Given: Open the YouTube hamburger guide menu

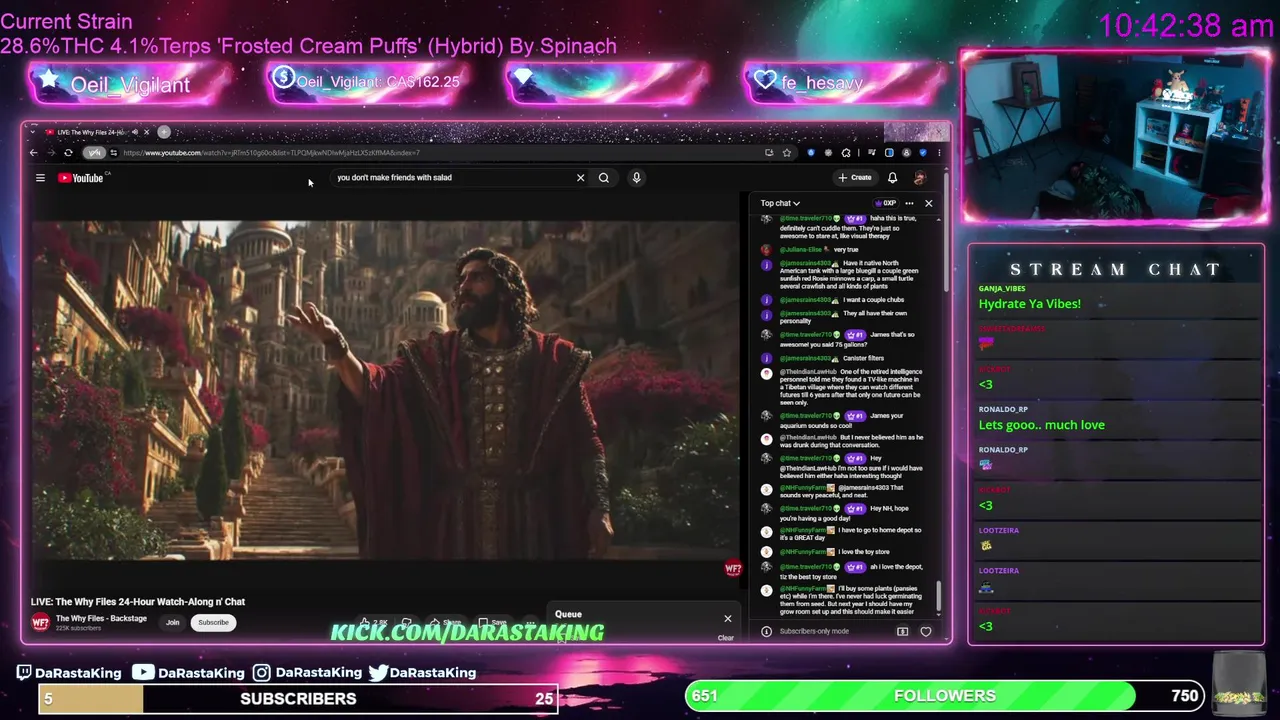Looking at the screenshot, I should click(x=40, y=178).
